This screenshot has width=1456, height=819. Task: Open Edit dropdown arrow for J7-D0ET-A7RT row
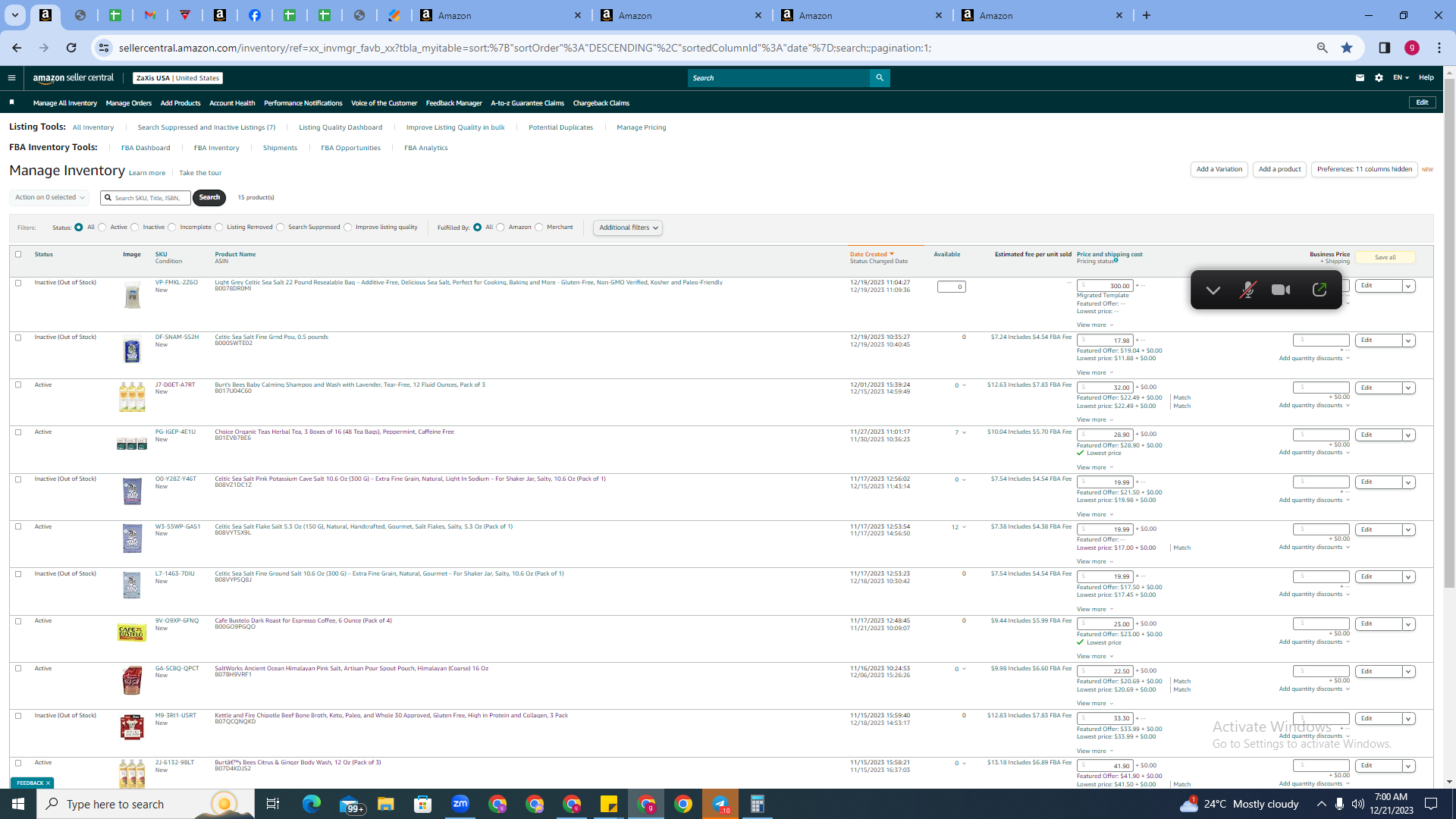(x=1408, y=388)
